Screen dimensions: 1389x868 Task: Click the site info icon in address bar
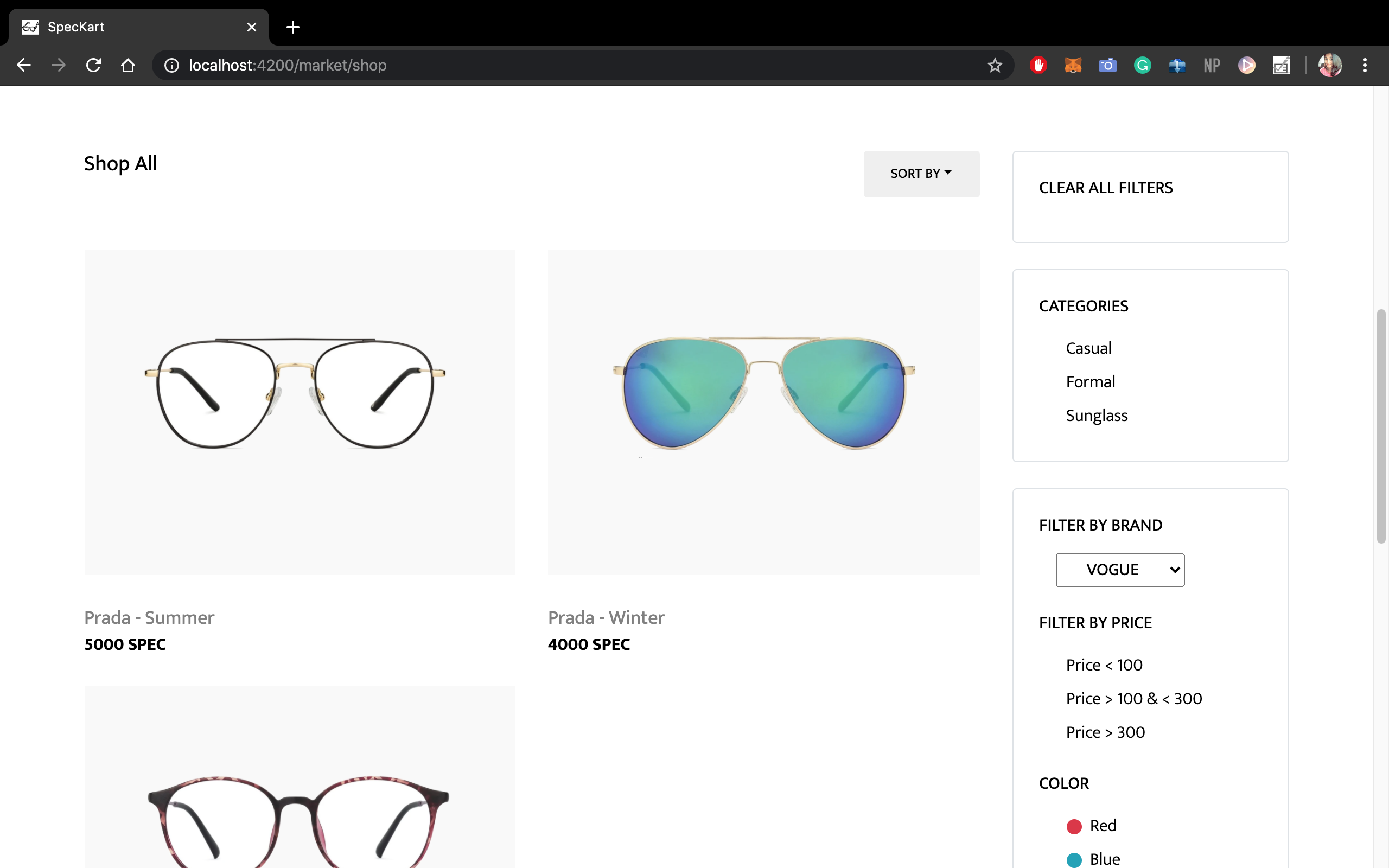[171, 66]
